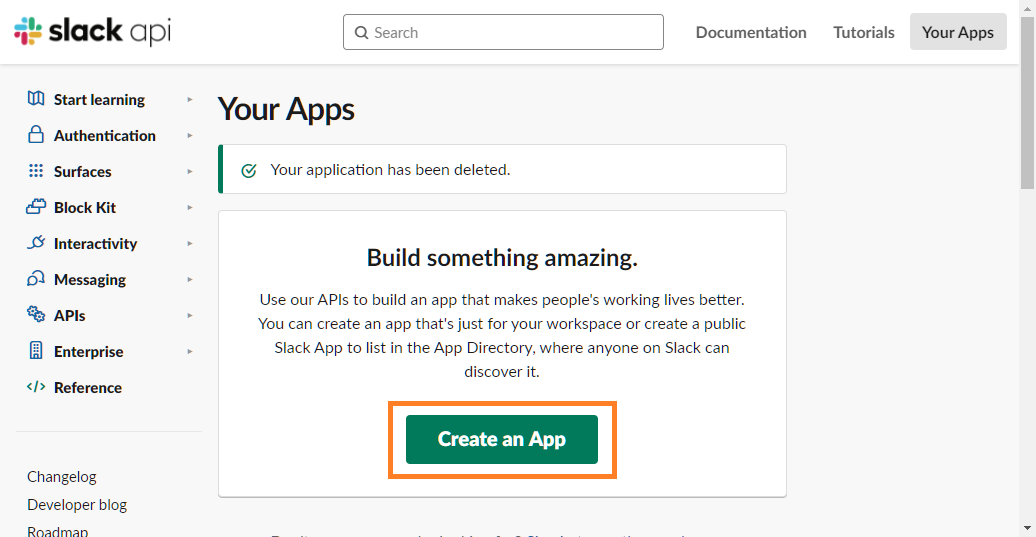Screen dimensions: 1036x537
Task: Click the Reference code brackets icon
Action: (x=36, y=387)
